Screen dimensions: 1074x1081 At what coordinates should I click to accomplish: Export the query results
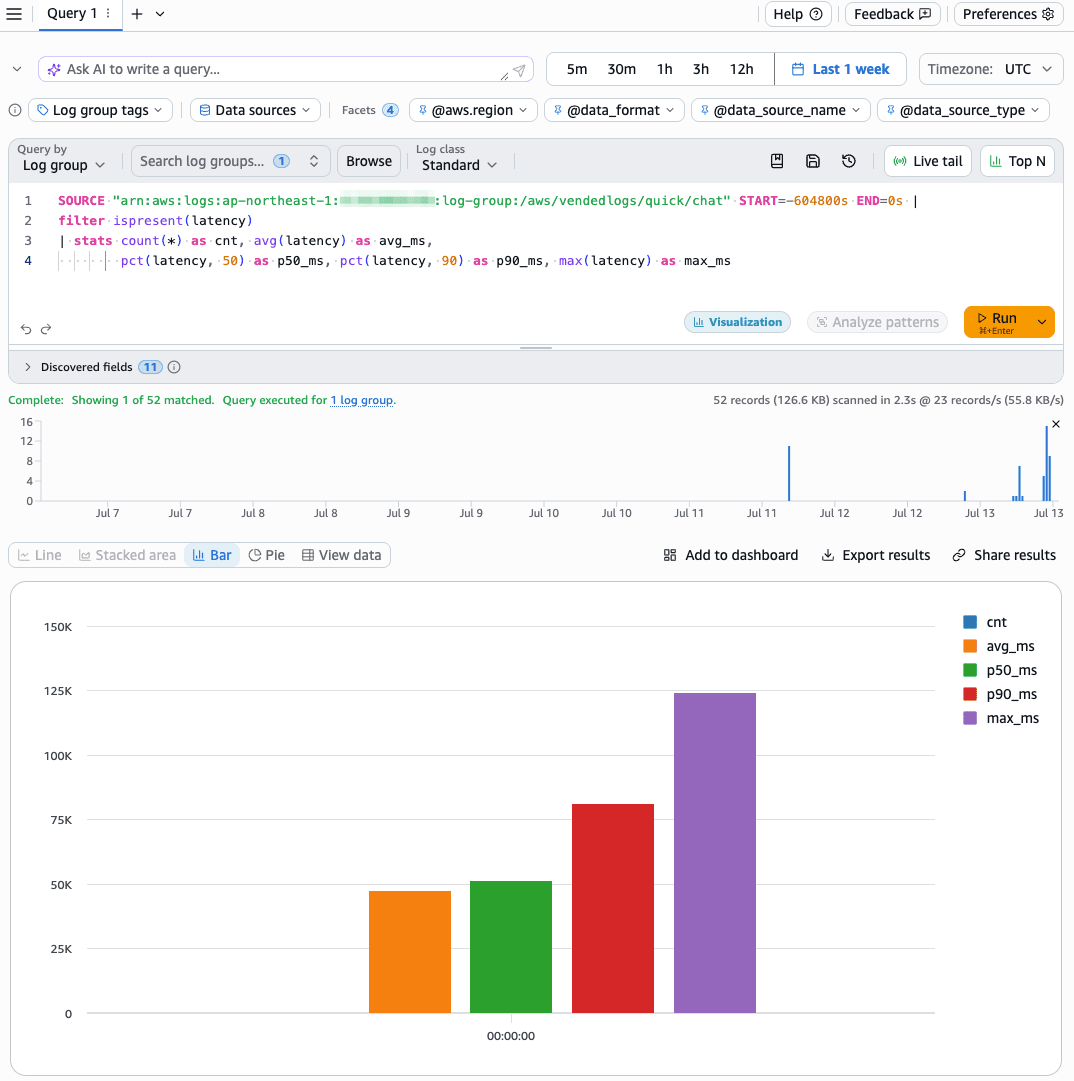click(x=876, y=555)
